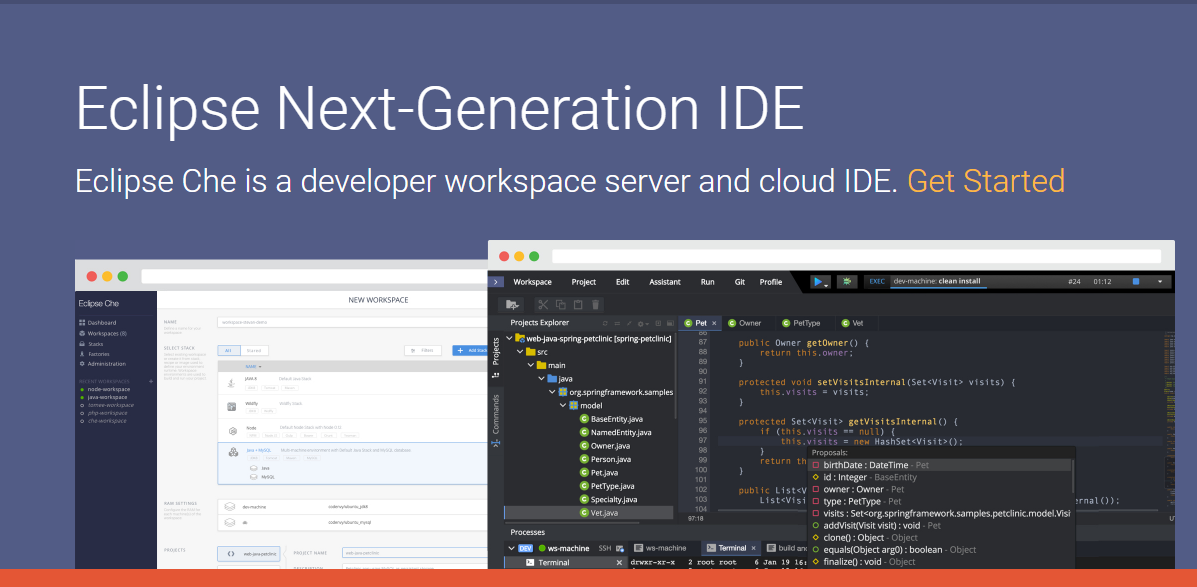Select the Java + MySQL stack row

[x=352, y=463]
